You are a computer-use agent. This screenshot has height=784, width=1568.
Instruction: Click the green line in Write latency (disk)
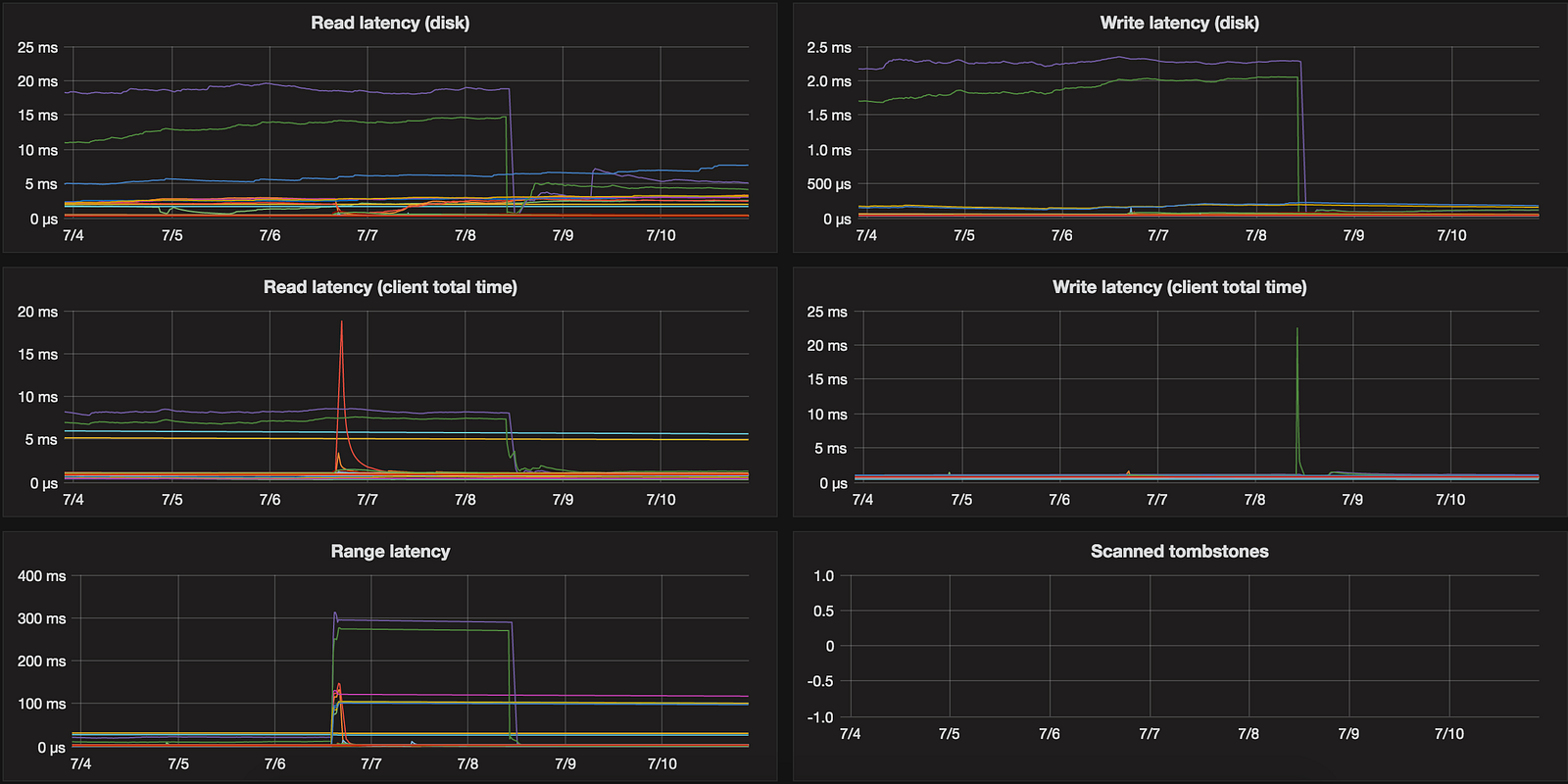click(x=1078, y=88)
